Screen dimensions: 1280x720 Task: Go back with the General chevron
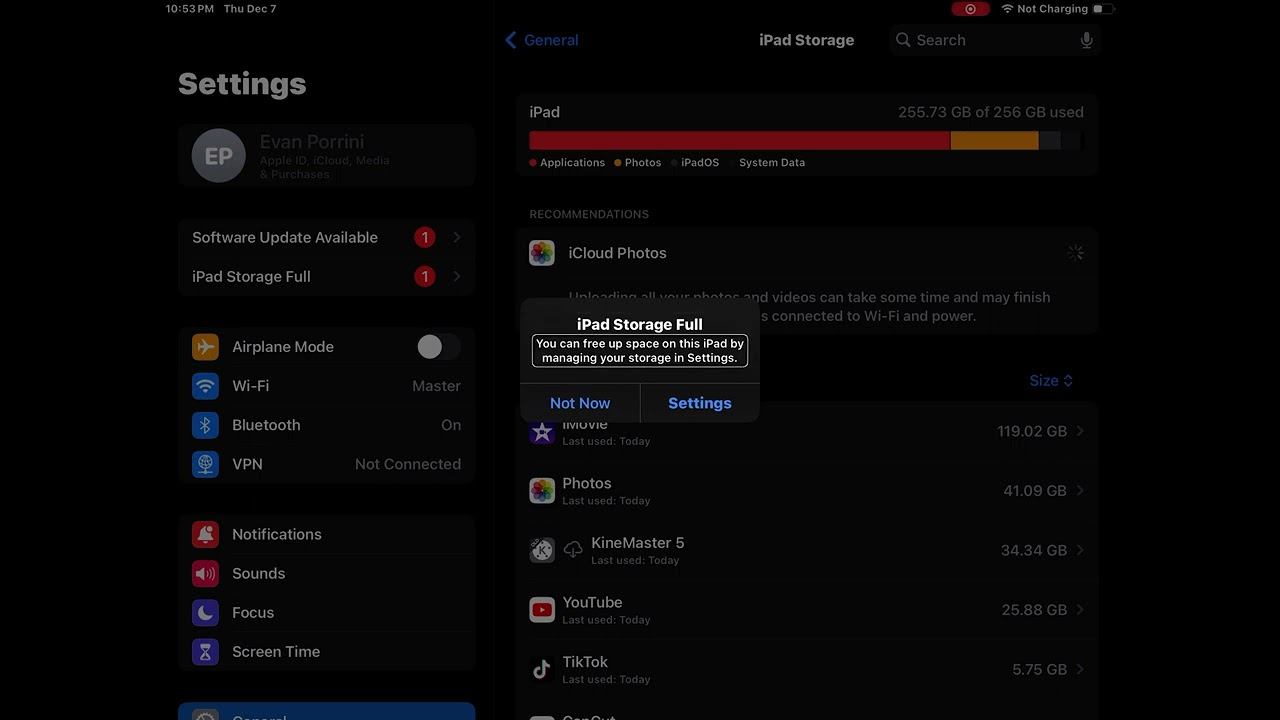511,40
